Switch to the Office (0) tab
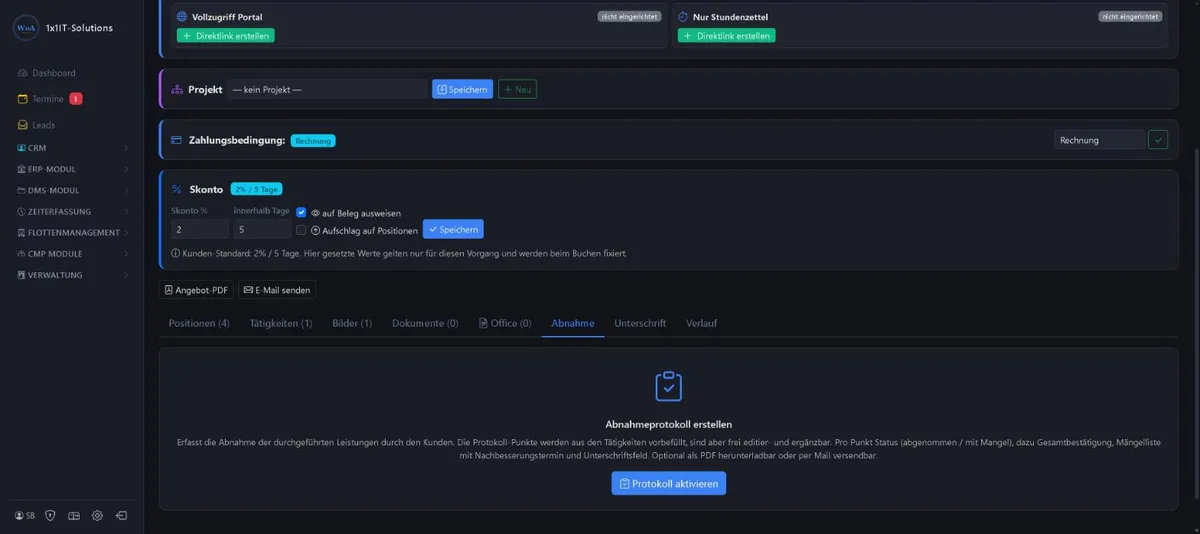This screenshot has height=534, width=1200. click(x=505, y=323)
